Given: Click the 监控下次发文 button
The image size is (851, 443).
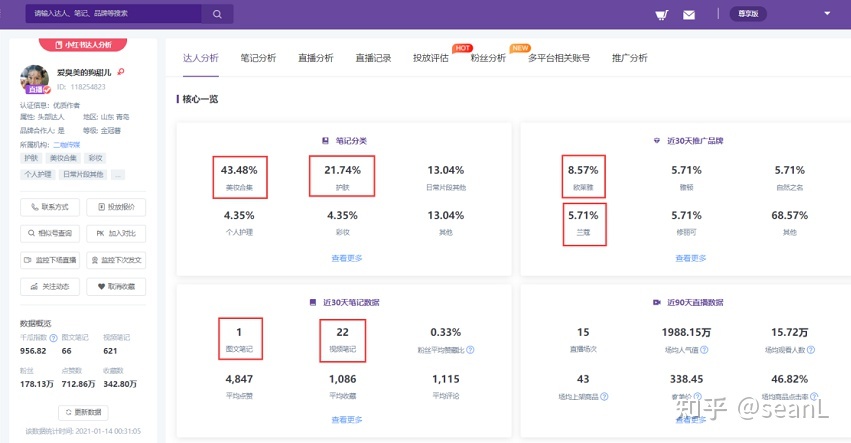Looking at the screenshot, I should click(116, 260).
